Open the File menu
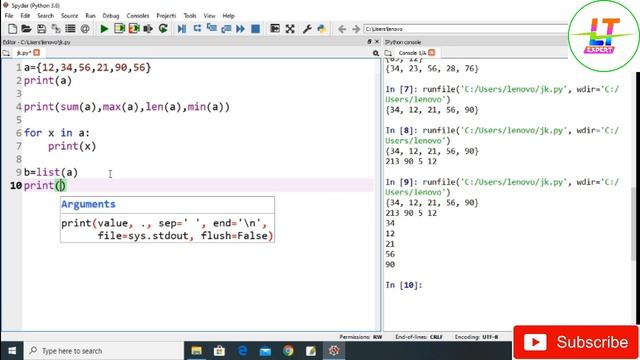The width and height of the screenshot is (640, 360). [x=9, y=16]
